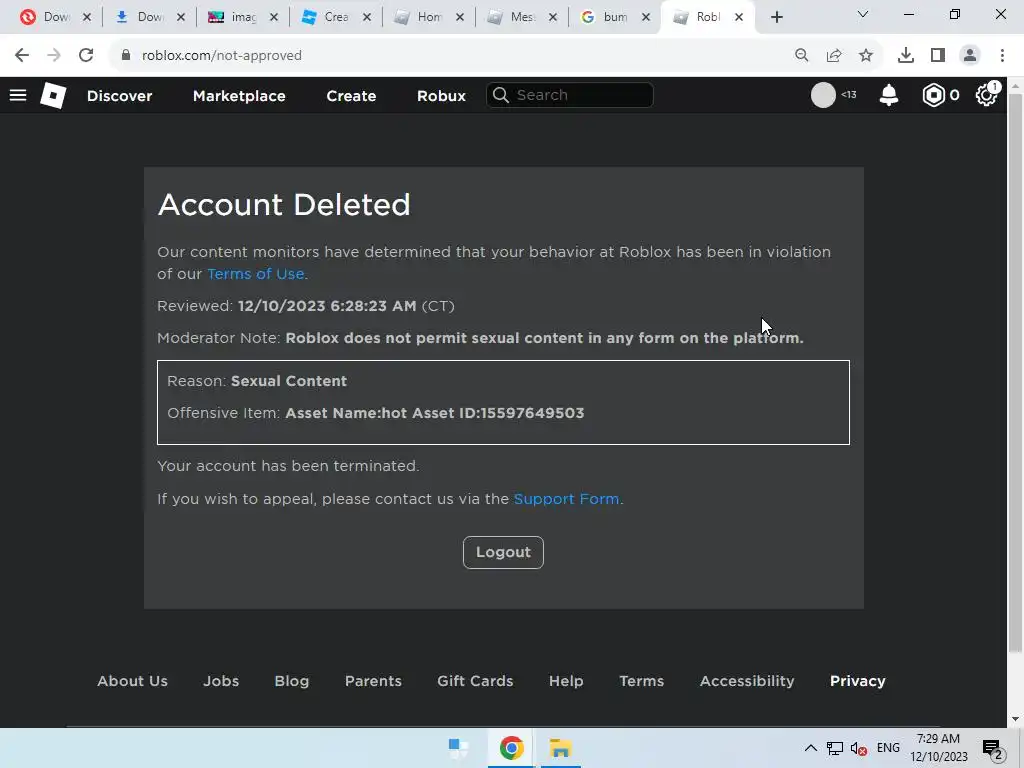
Task: Open the Roblox hamburger navigation menu
Action: click(x=18, y=95)
